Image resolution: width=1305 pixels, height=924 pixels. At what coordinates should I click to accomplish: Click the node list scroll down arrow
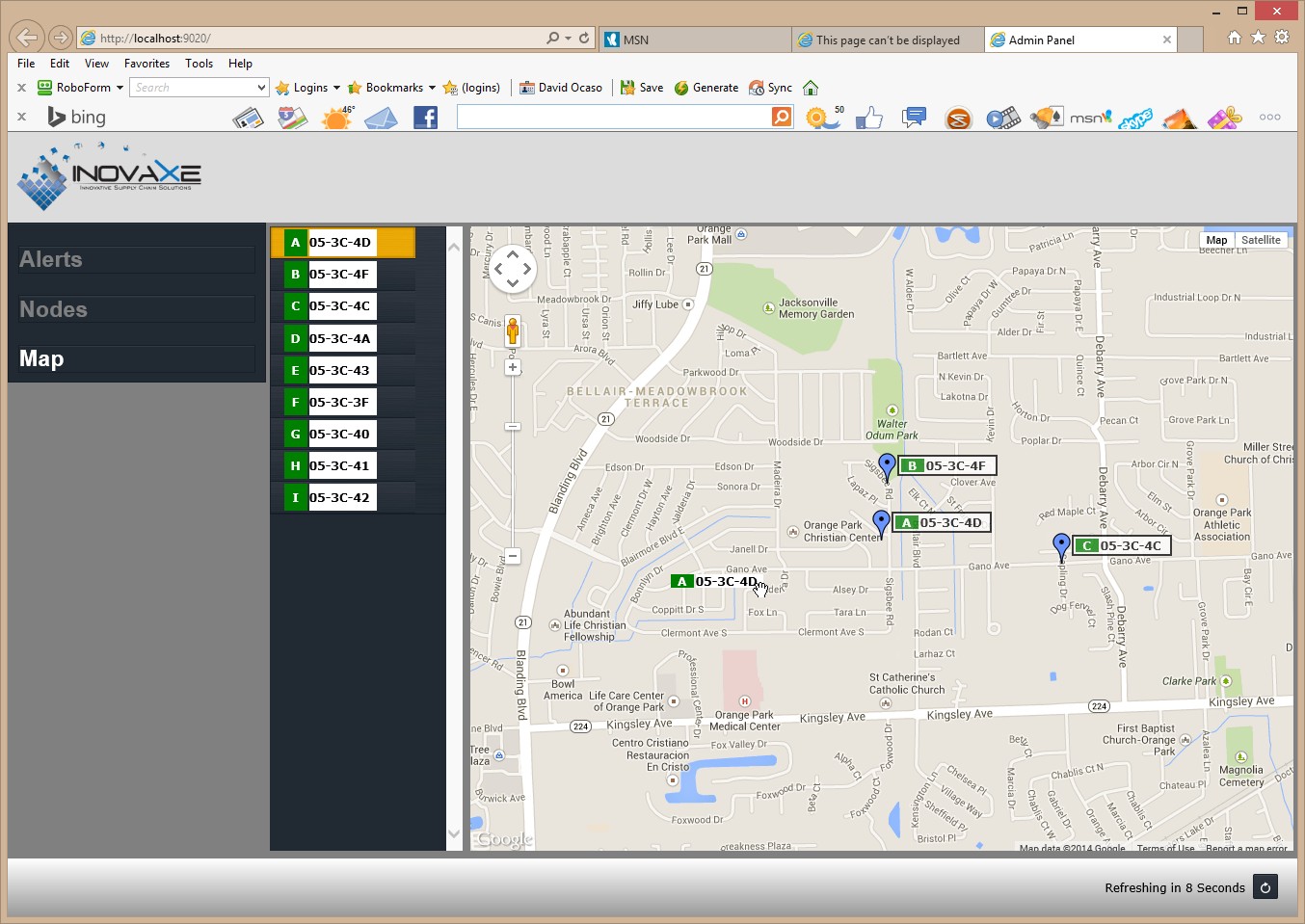[455, 834]
